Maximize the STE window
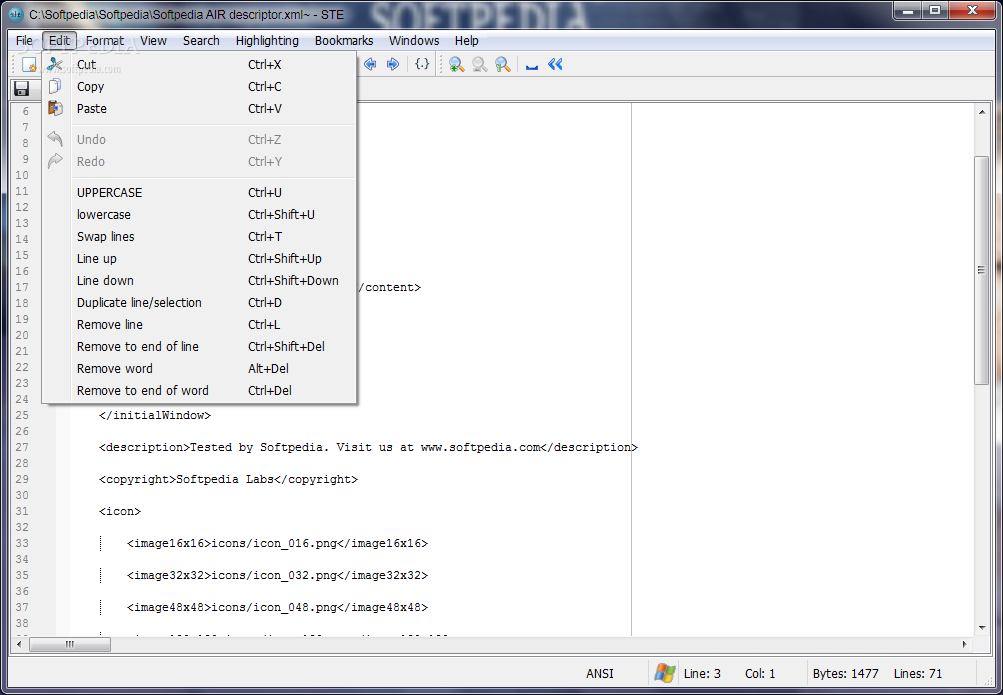 [x=935, y=10]
